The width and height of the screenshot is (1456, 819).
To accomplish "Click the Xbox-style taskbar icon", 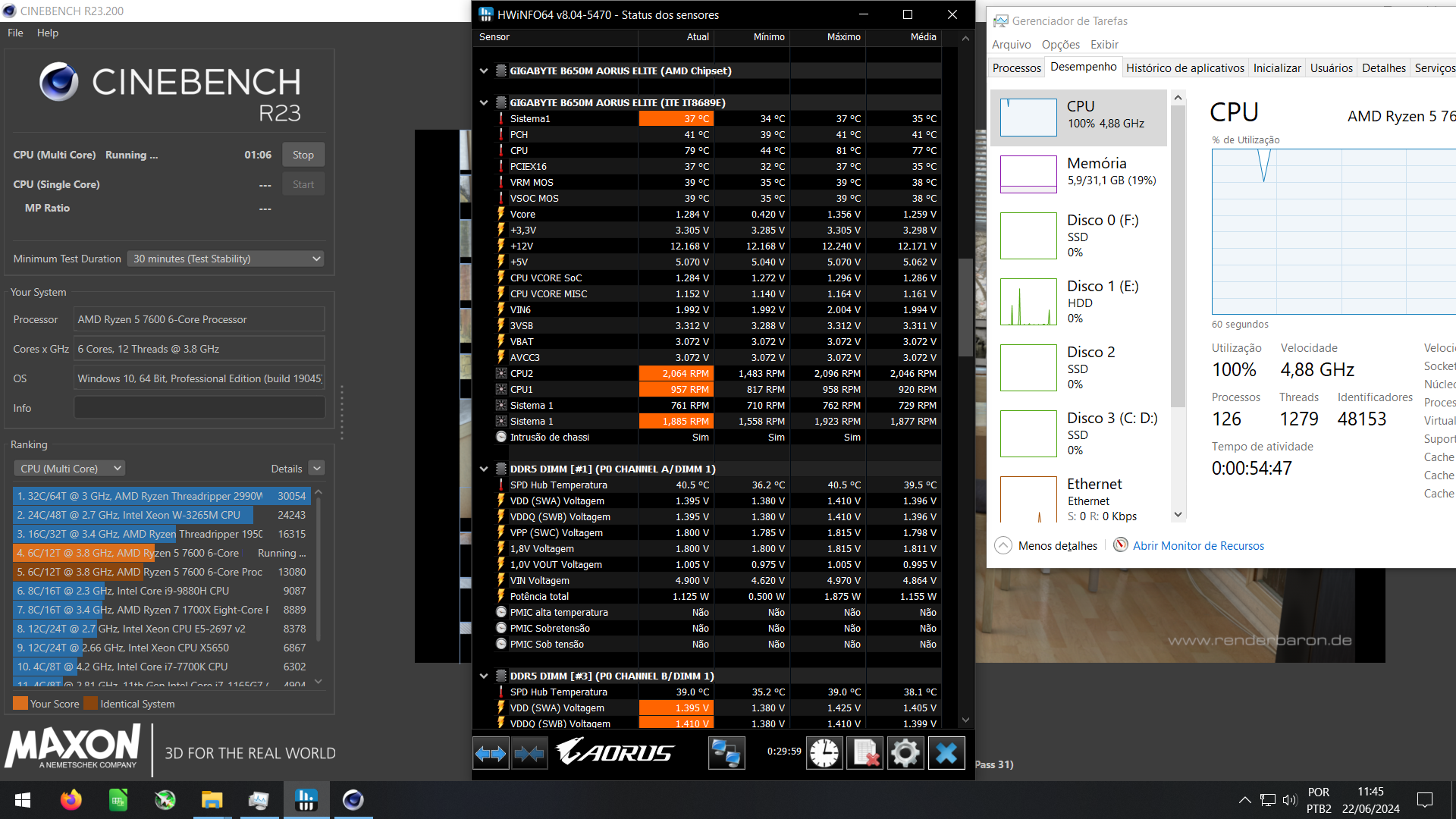I will 165,800.
